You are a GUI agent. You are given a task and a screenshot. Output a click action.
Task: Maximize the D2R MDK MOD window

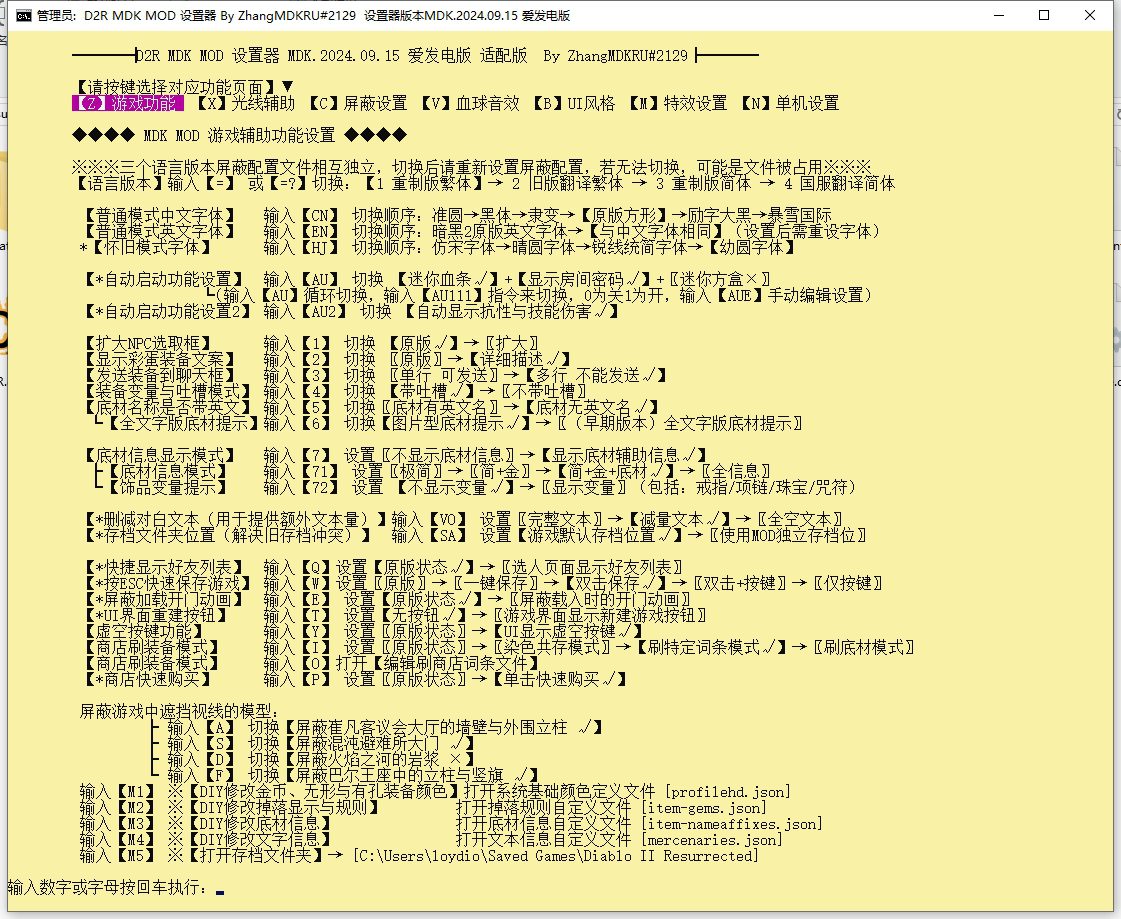click(1044, 15)
